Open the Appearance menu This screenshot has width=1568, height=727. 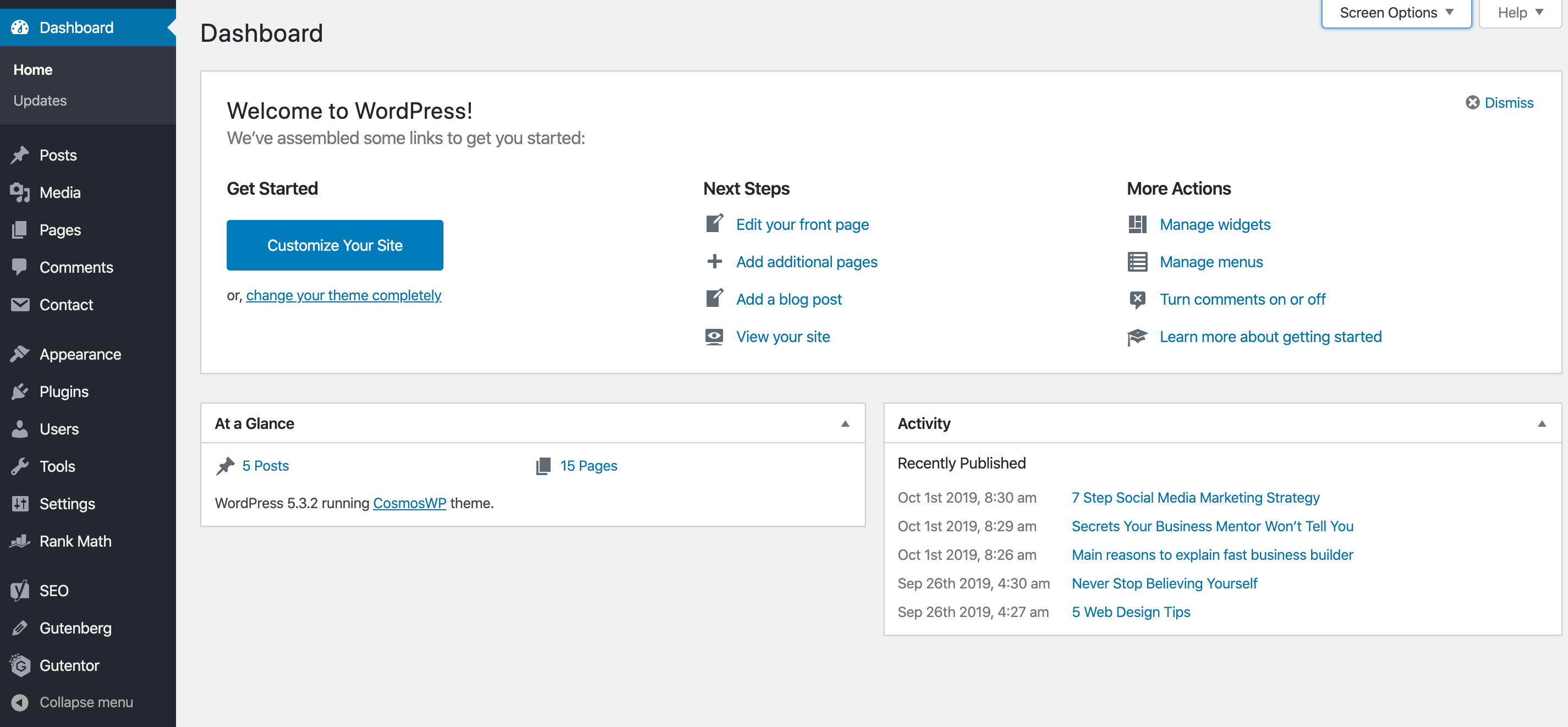pyautogui.click(x=87, y=354)
